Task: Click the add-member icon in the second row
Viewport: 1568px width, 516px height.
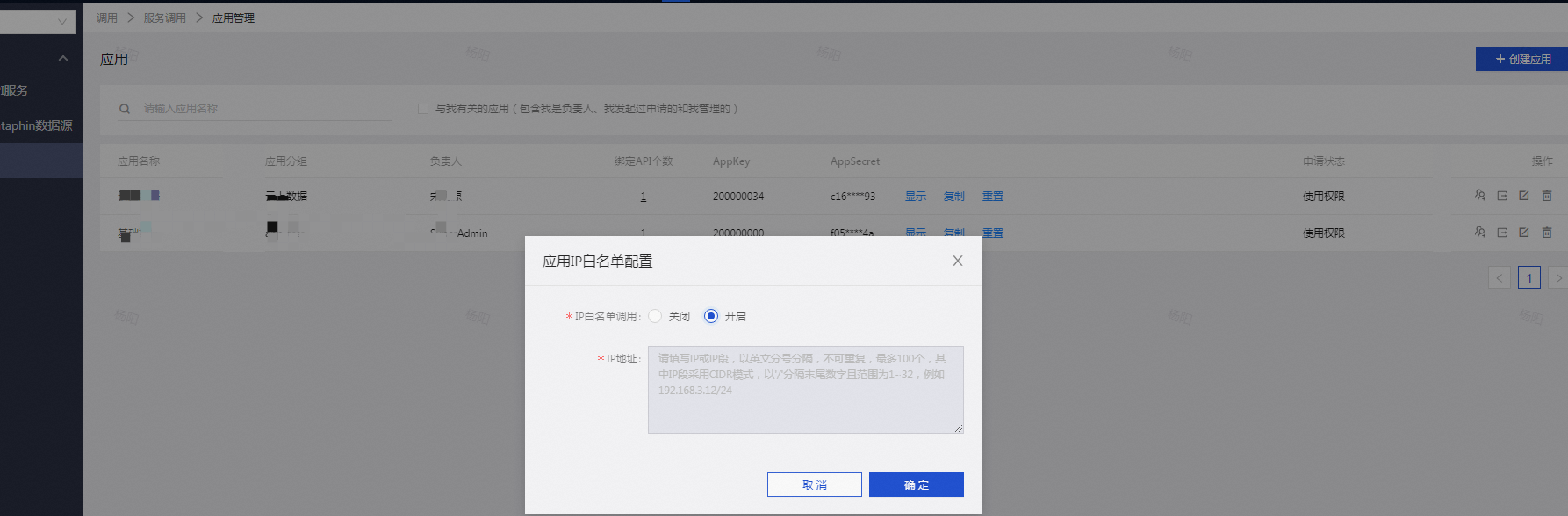Action: pyautogui.click(x=1479, y=233)
